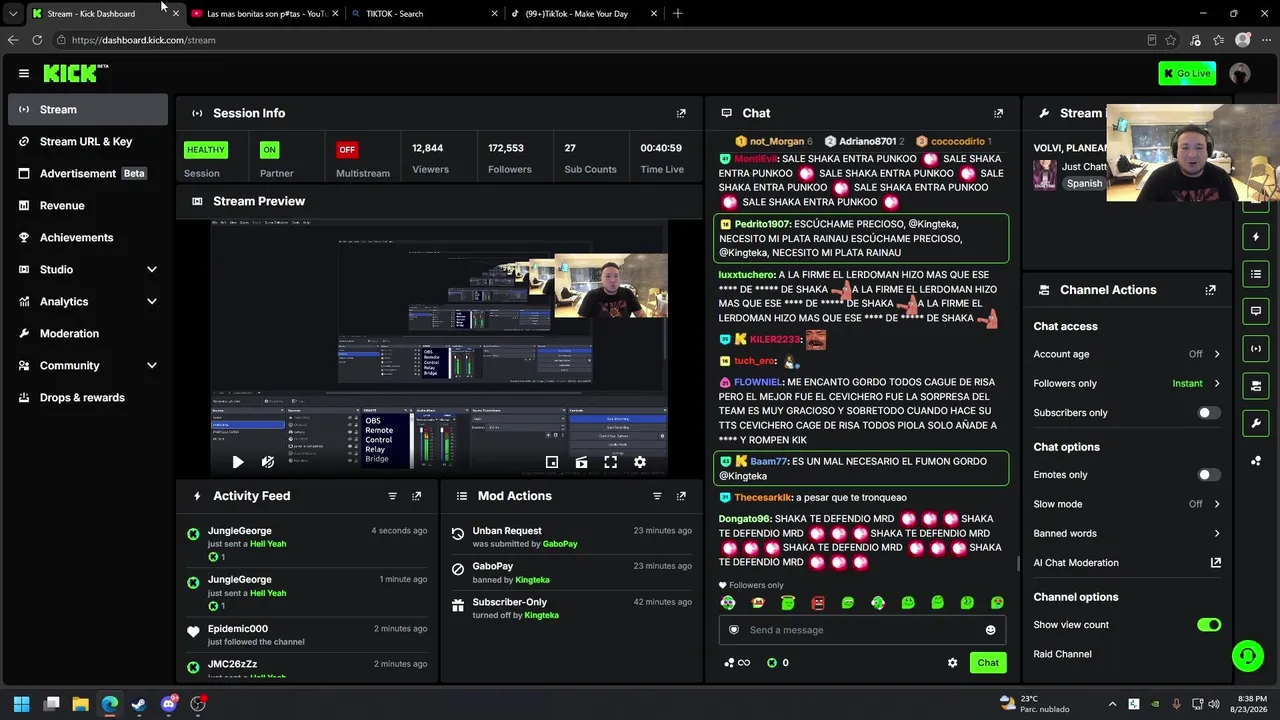Make the stream preview fullscreen
The width and height of the screenshot is (1280, 720).
(x=610, y=462)
